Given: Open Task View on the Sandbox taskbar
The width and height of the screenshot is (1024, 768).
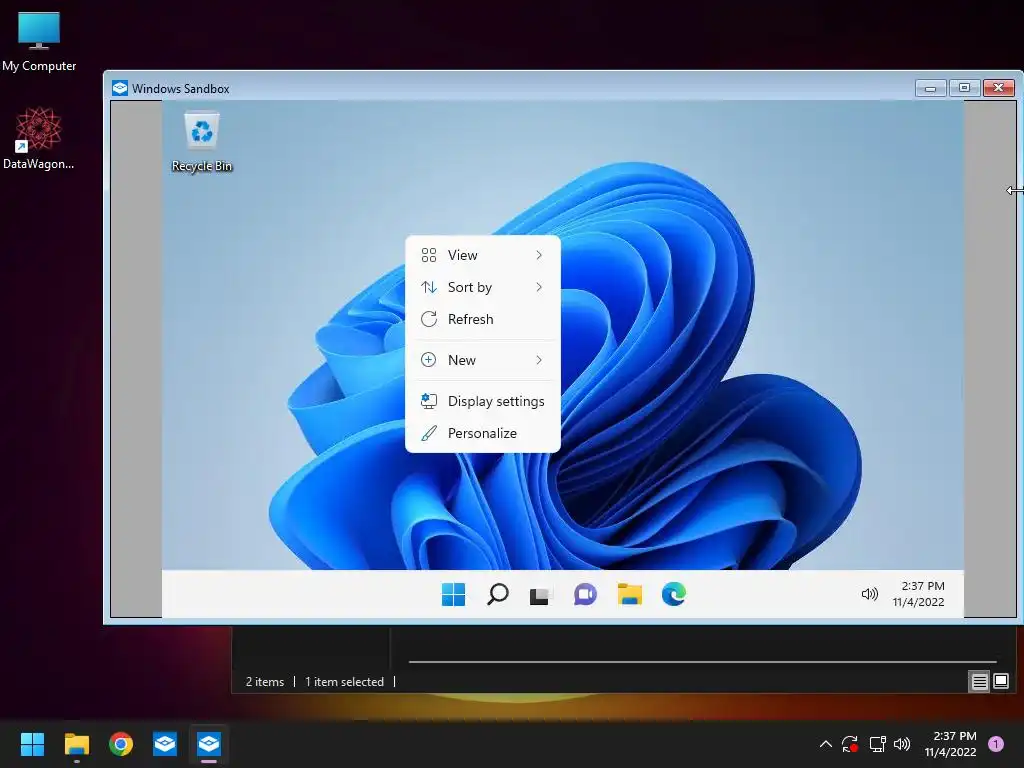Looking at the screenshot, I should pyautogui.click(x=541, y=595).
